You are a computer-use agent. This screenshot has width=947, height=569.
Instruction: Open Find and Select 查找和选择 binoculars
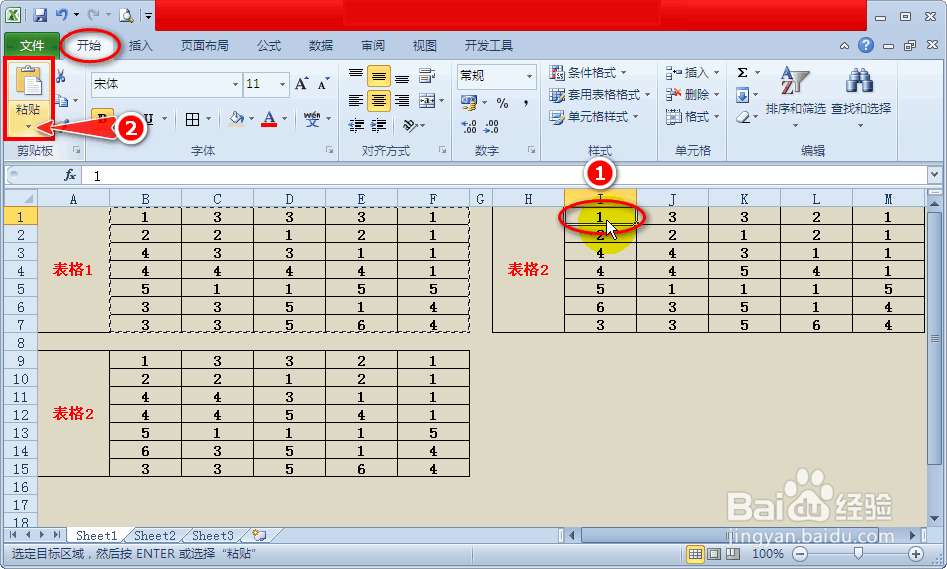click(x=860, y=95)
